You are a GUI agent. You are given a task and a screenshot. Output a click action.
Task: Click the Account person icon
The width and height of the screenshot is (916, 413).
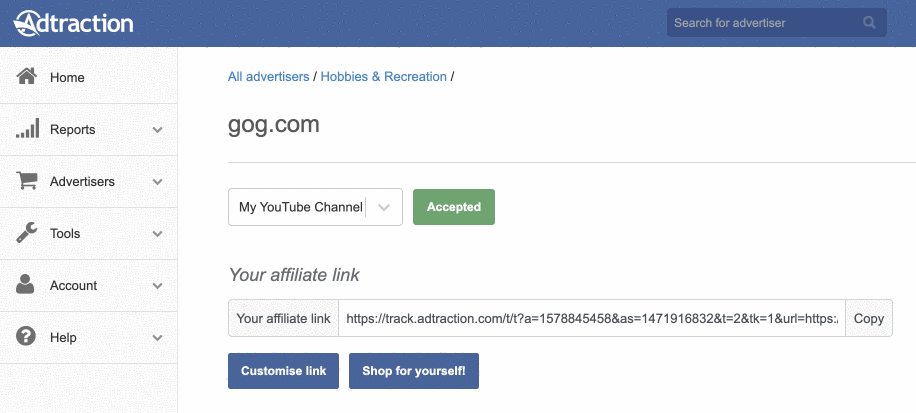pos(25,284)
